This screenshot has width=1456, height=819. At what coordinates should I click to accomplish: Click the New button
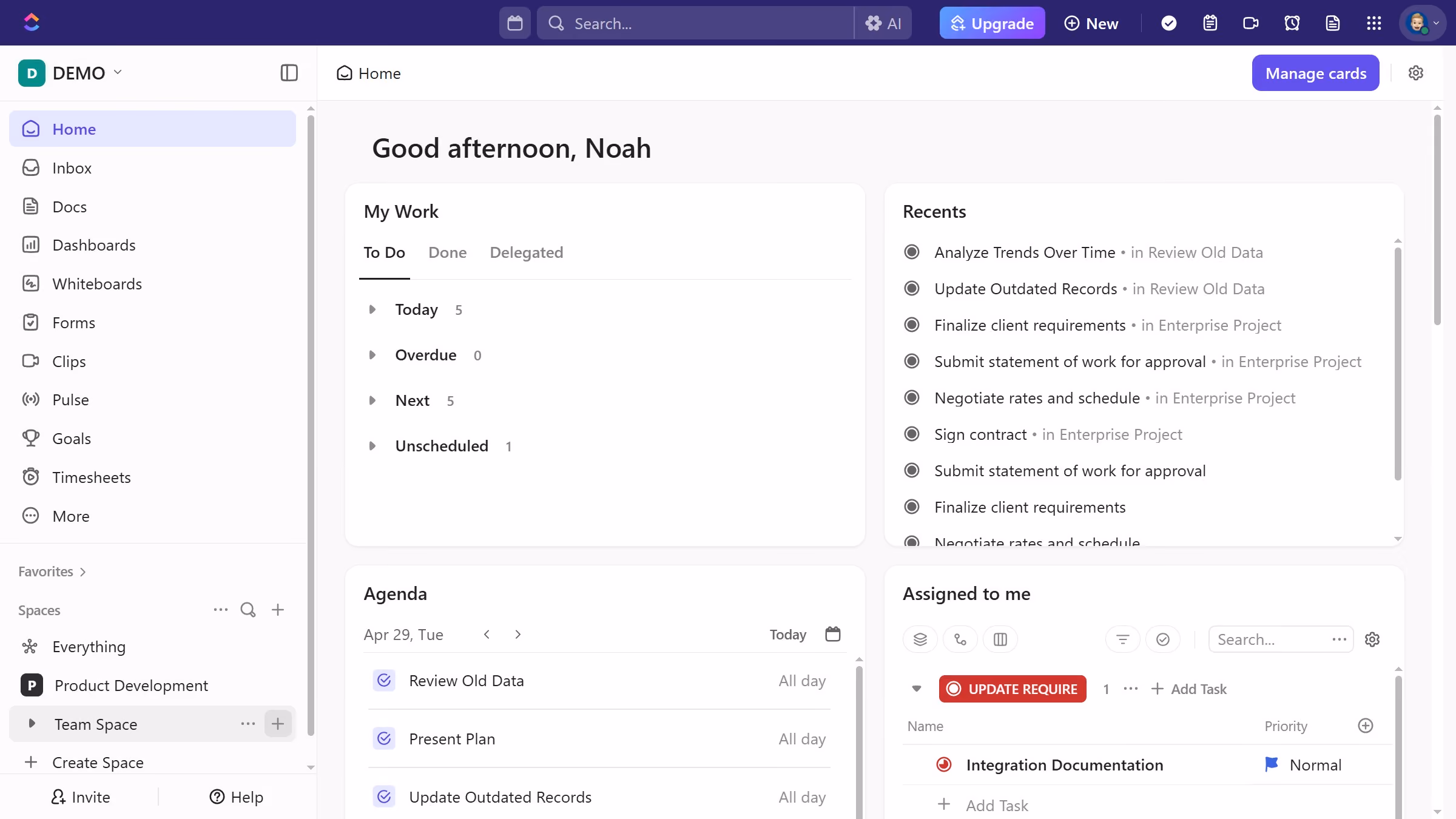tap(1091, 23)
